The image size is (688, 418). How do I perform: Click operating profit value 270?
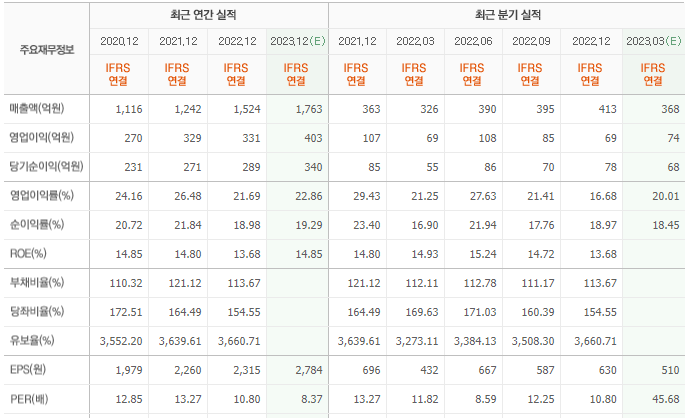coord(133,138)
